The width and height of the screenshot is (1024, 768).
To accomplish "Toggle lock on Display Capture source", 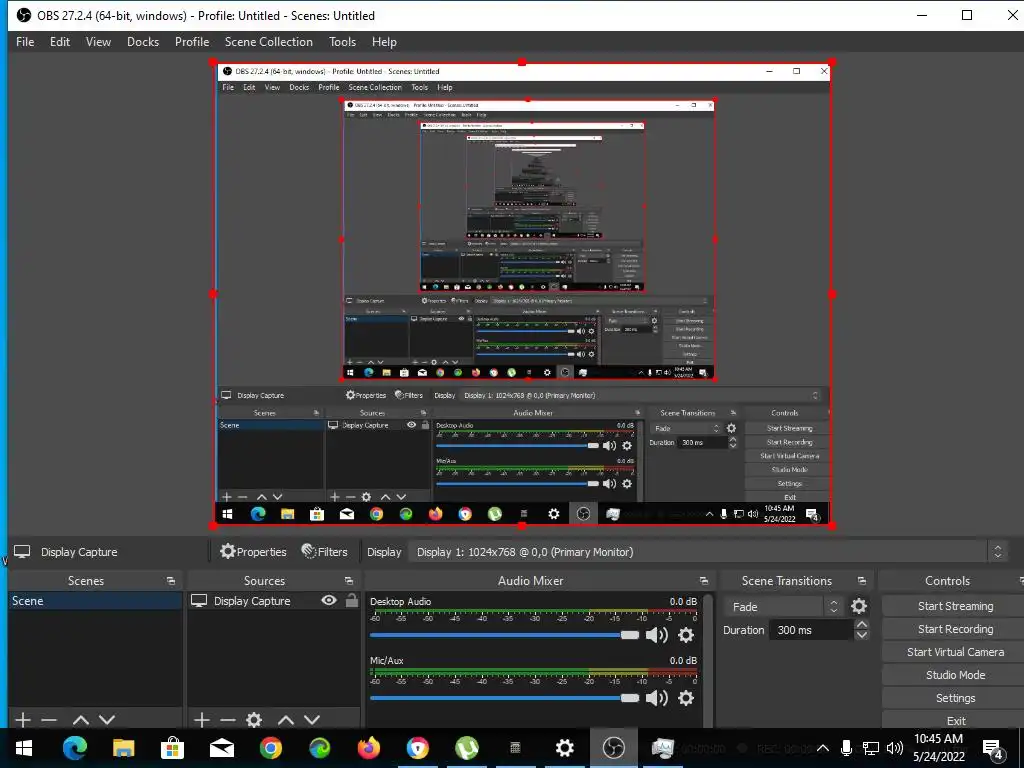I will click(x=351, y=600).
